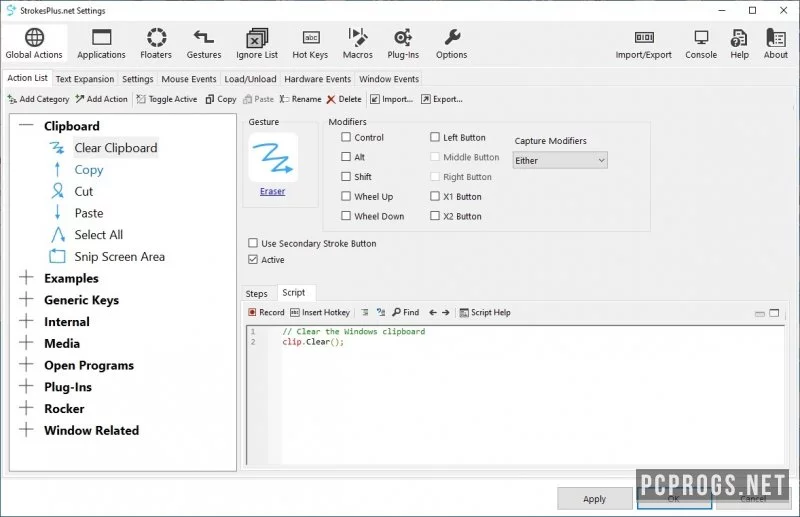This screenshot has width=800, height=517.
Task: Open the About dialog
Action: 776,44
